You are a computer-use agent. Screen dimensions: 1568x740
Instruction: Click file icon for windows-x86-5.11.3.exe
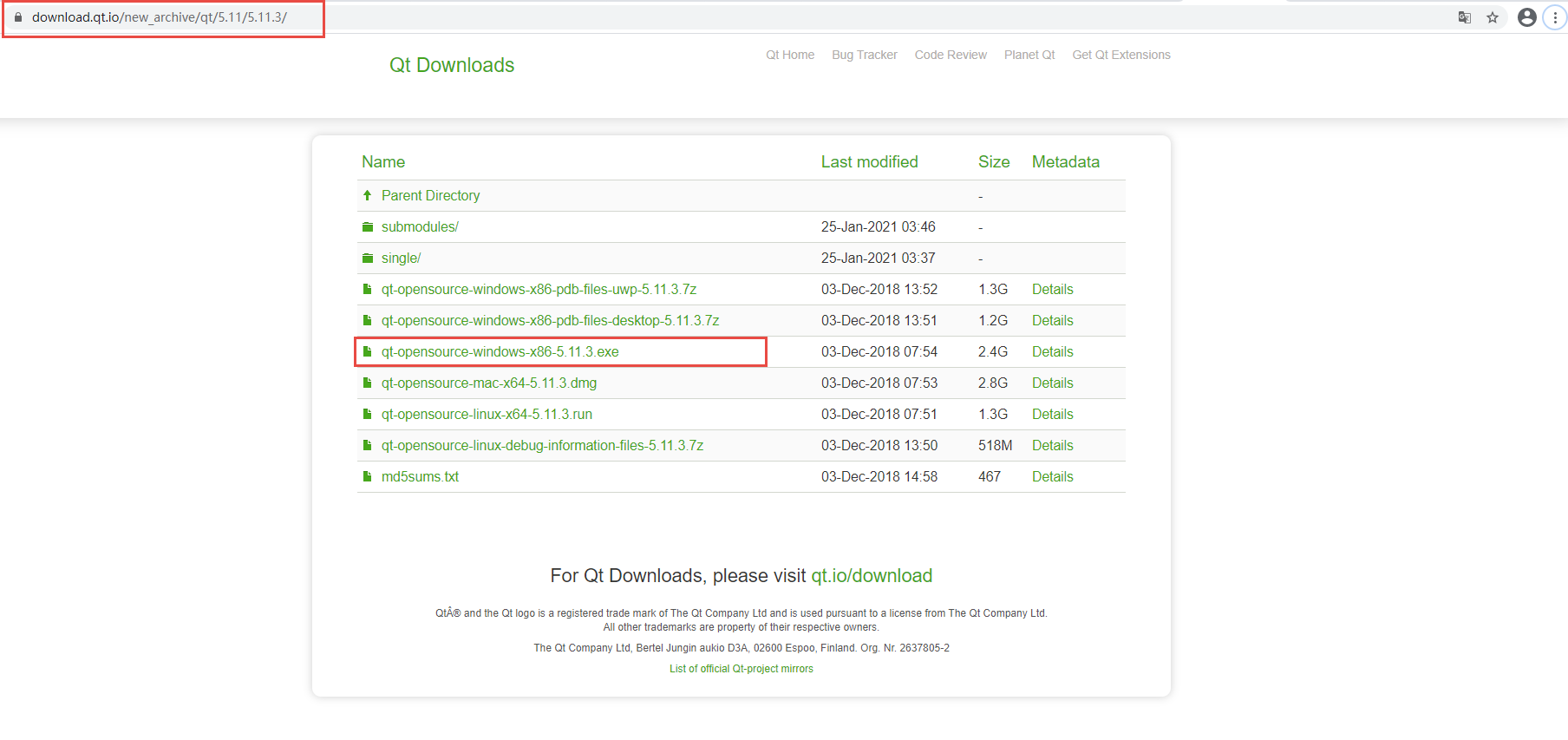tap(368, 352)
